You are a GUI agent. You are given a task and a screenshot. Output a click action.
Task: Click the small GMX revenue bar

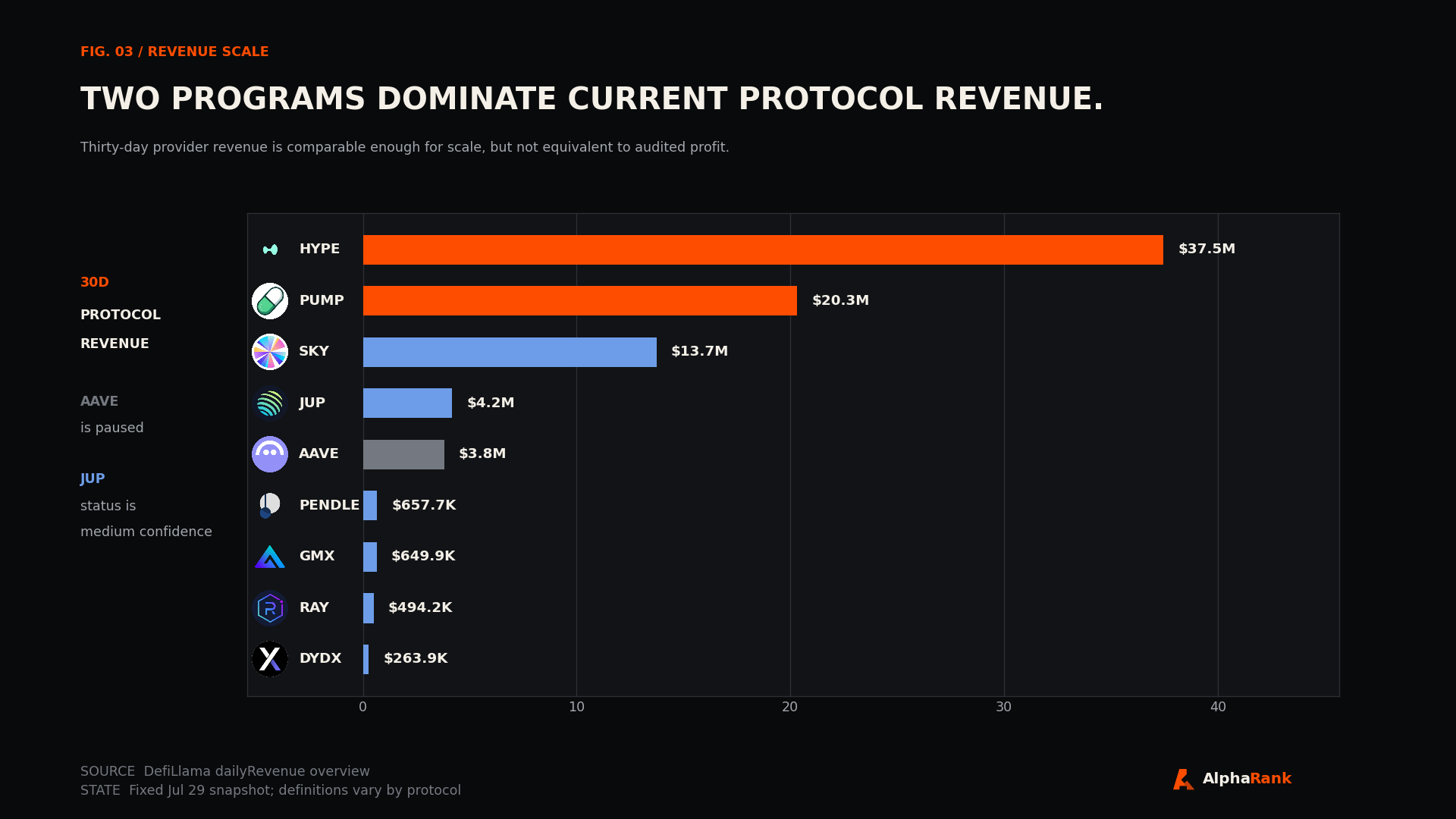coord(370,557)
